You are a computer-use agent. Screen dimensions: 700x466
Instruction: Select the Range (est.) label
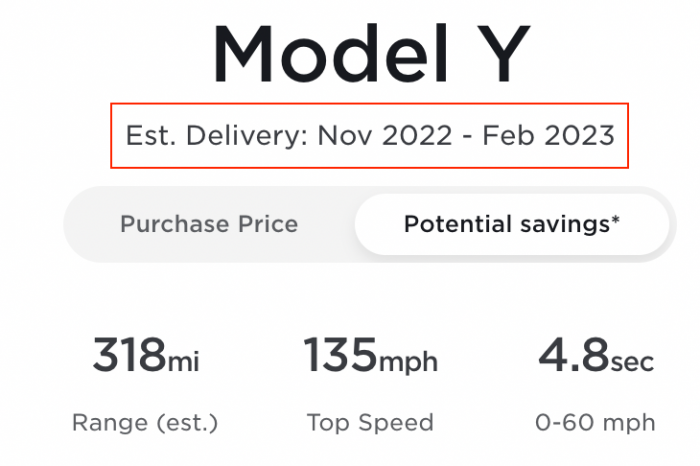tap(144, 422)
